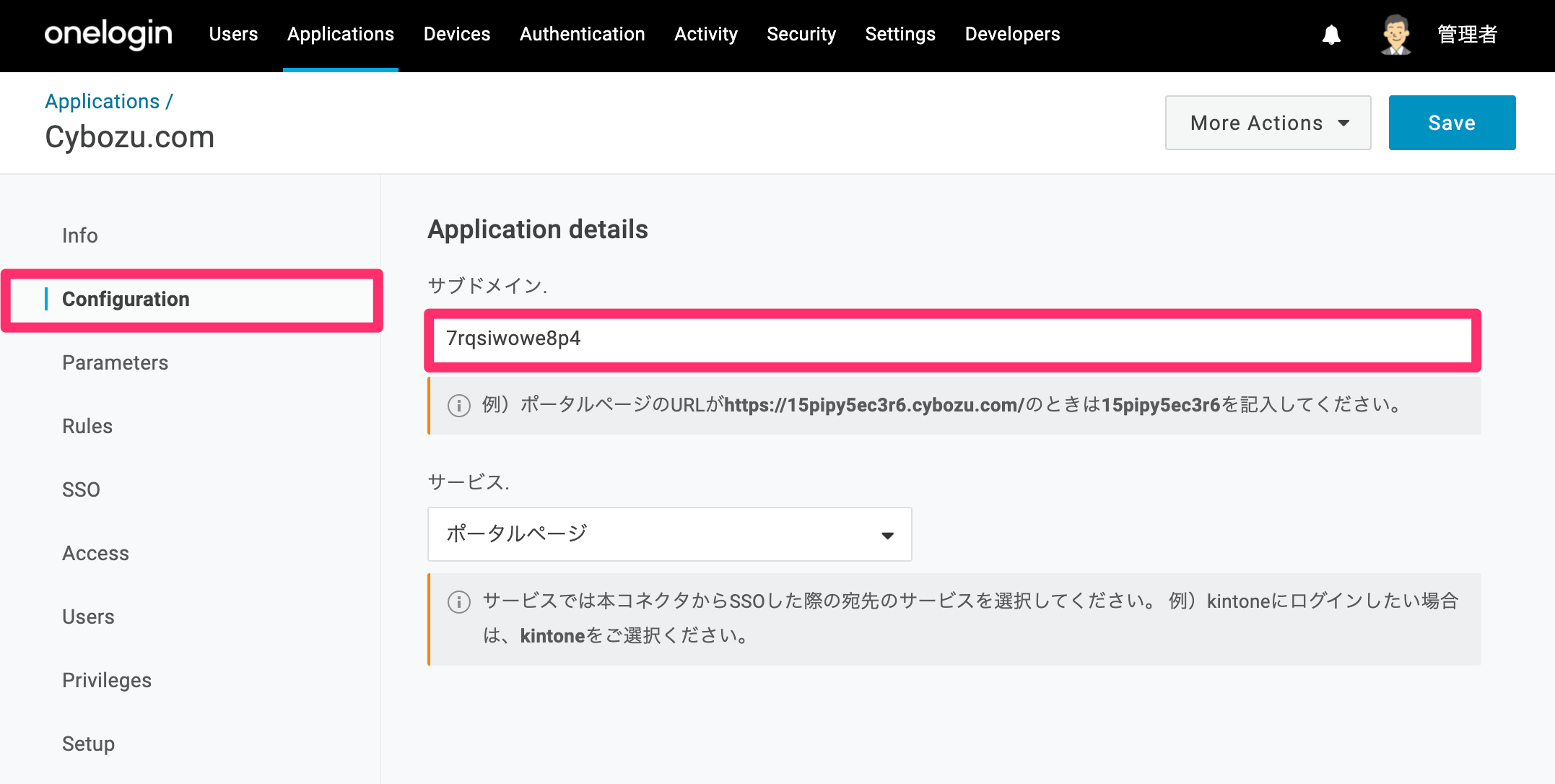Open the Settings menu

900,34
